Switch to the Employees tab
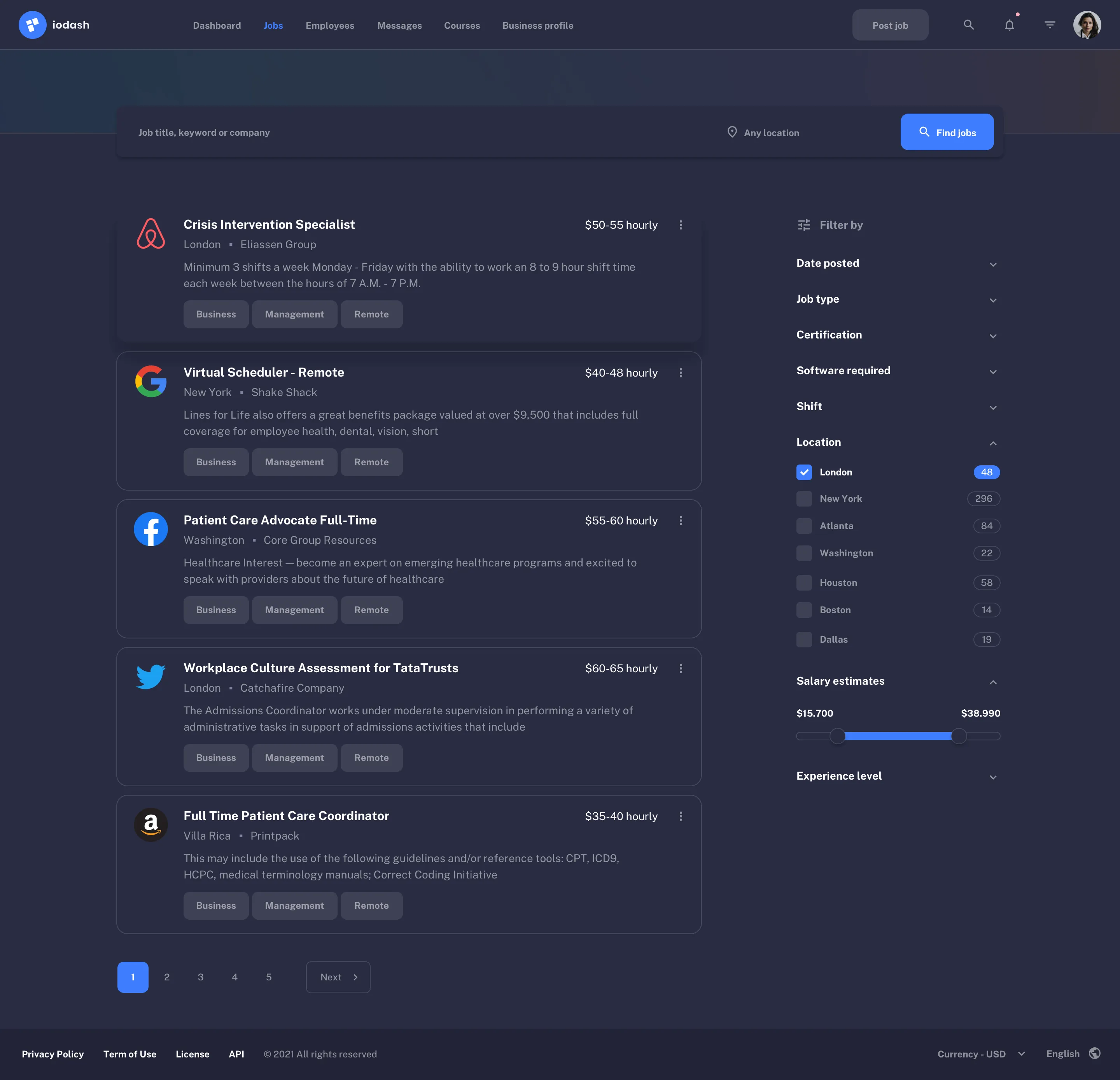Image resolution: width=1120 pixels, height=1080 pixels. pyautogui.click(x=330, y=25)
